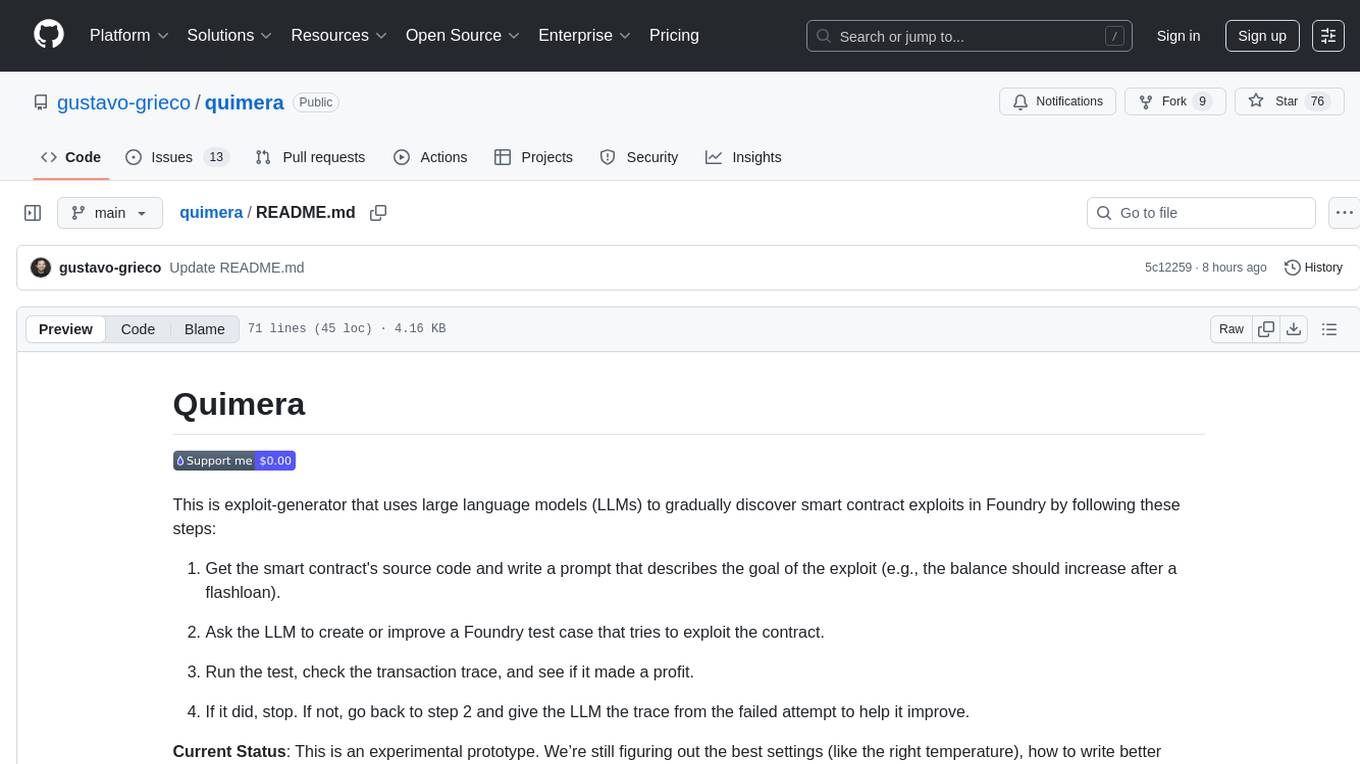Screen dimensions: 1360x764
Task: Open the Pricing page
Action: click(x=674, y=35)
